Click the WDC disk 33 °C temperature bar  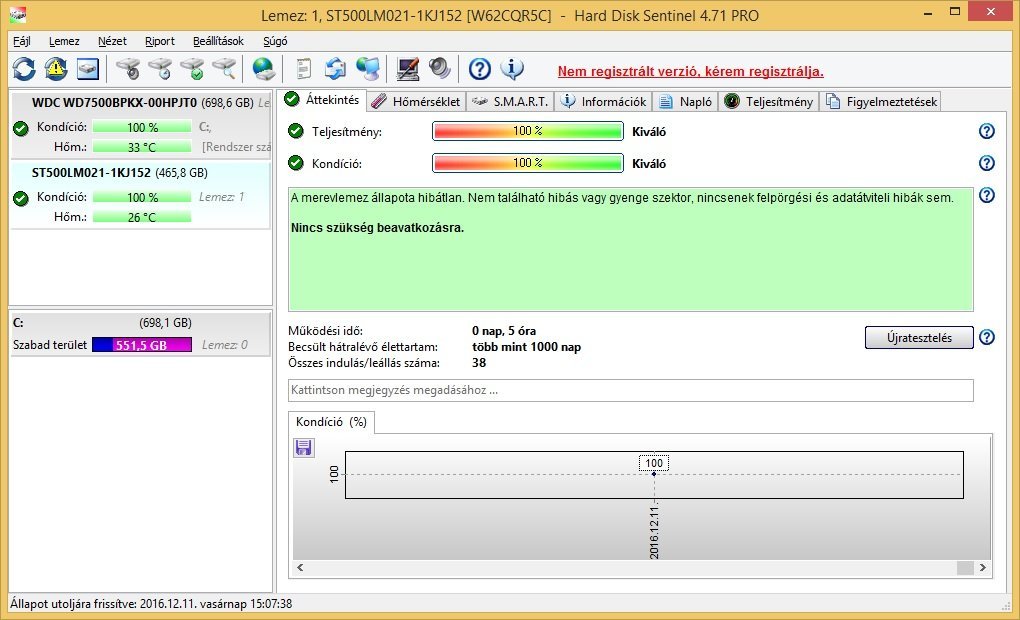pos(142,147)
